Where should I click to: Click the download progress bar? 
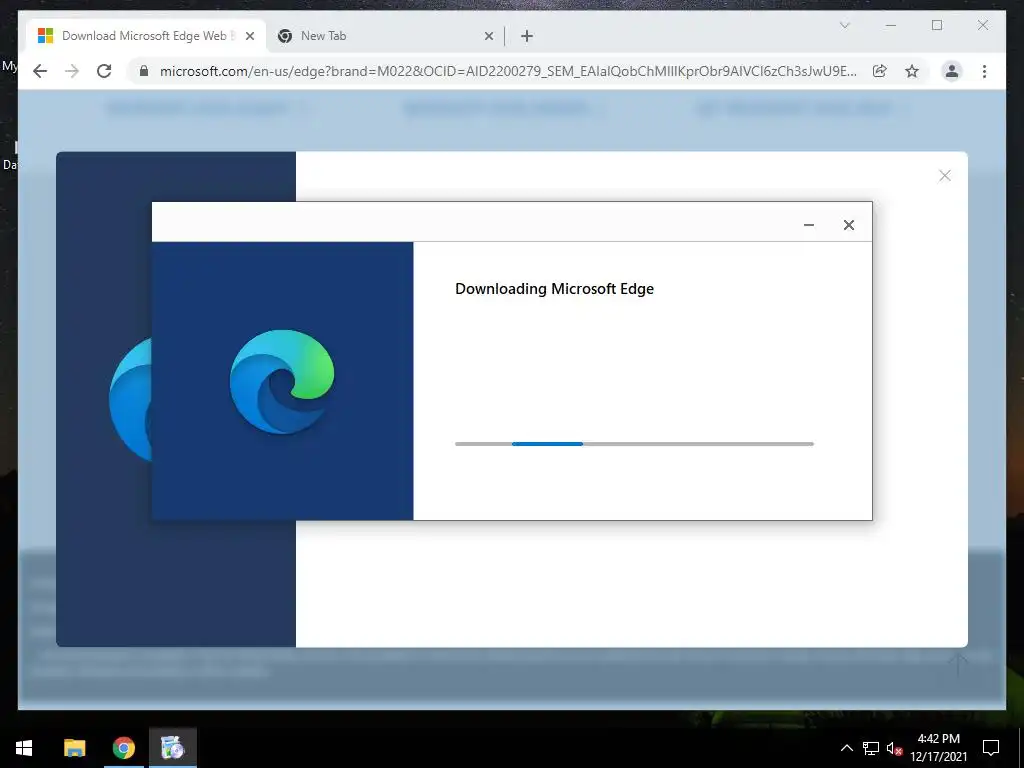[634, 444]
